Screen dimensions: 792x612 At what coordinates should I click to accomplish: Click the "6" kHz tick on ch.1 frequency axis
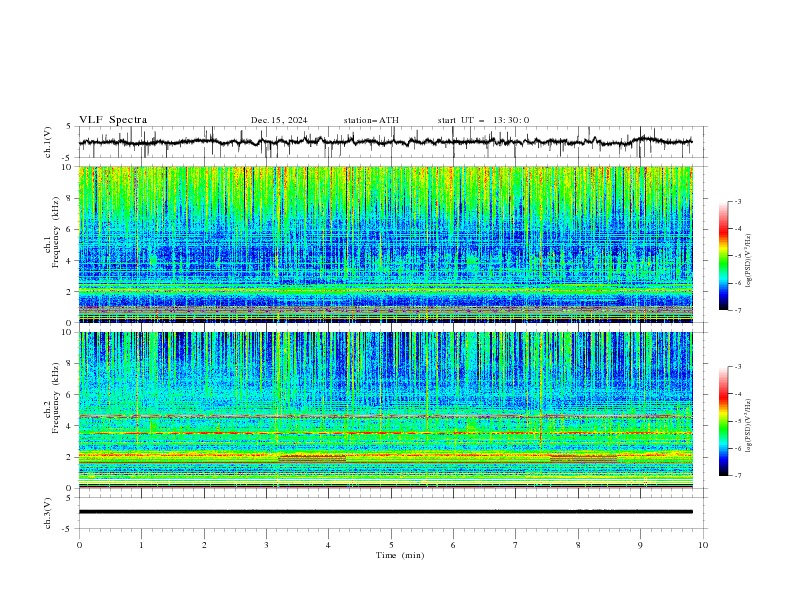(71, 229)
